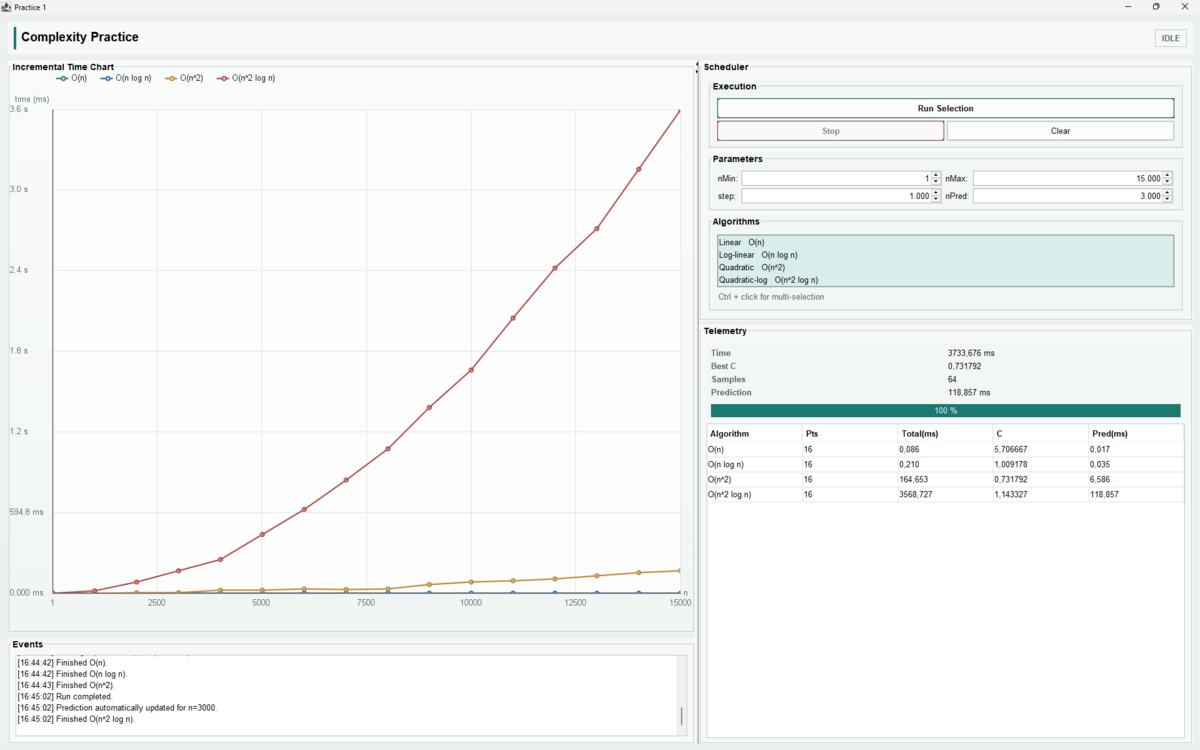Click the 3568,727 total cell

[945, 495]
